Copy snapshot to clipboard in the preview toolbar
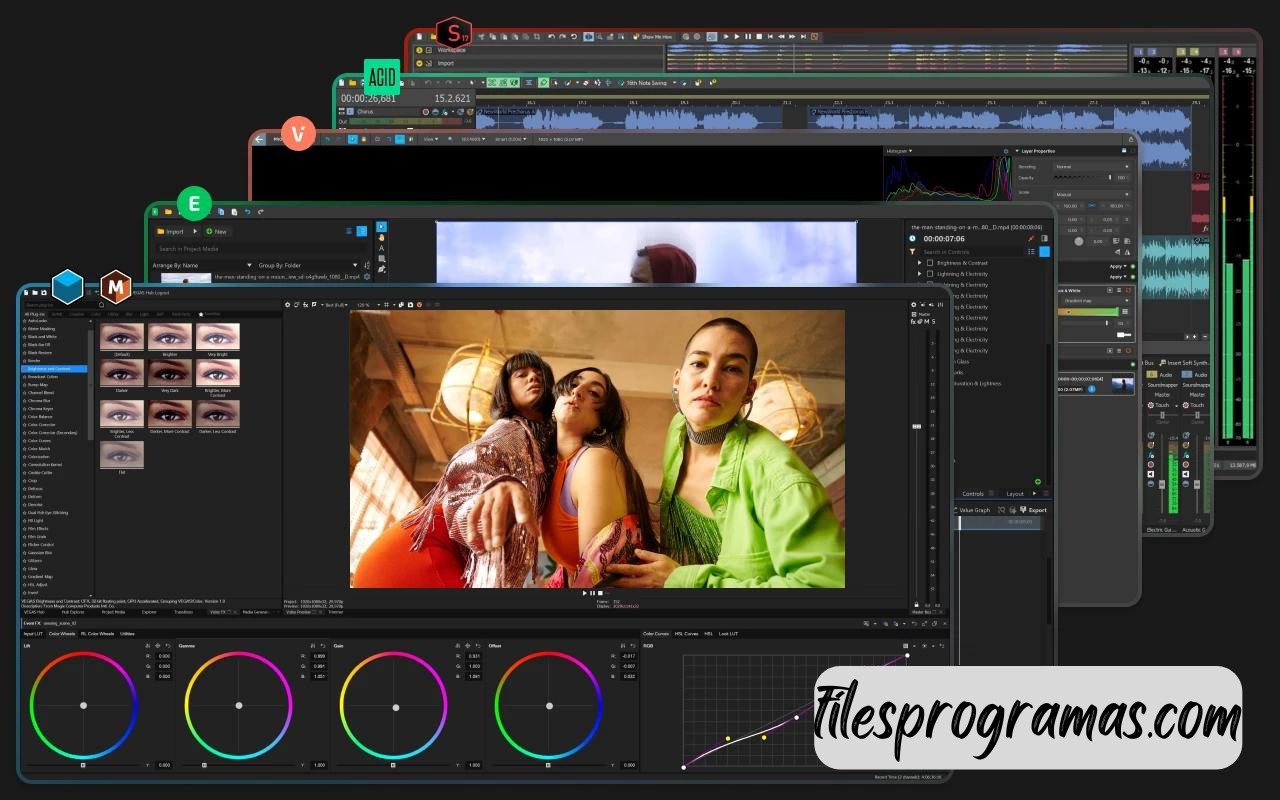The image size is (1280, 800). (x=401, y=305)
